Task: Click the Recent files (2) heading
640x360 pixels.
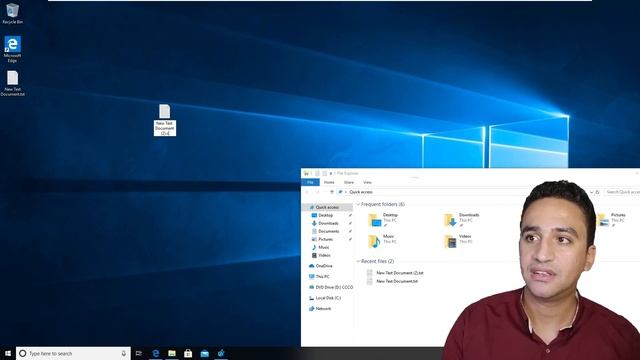Action: 378,261
